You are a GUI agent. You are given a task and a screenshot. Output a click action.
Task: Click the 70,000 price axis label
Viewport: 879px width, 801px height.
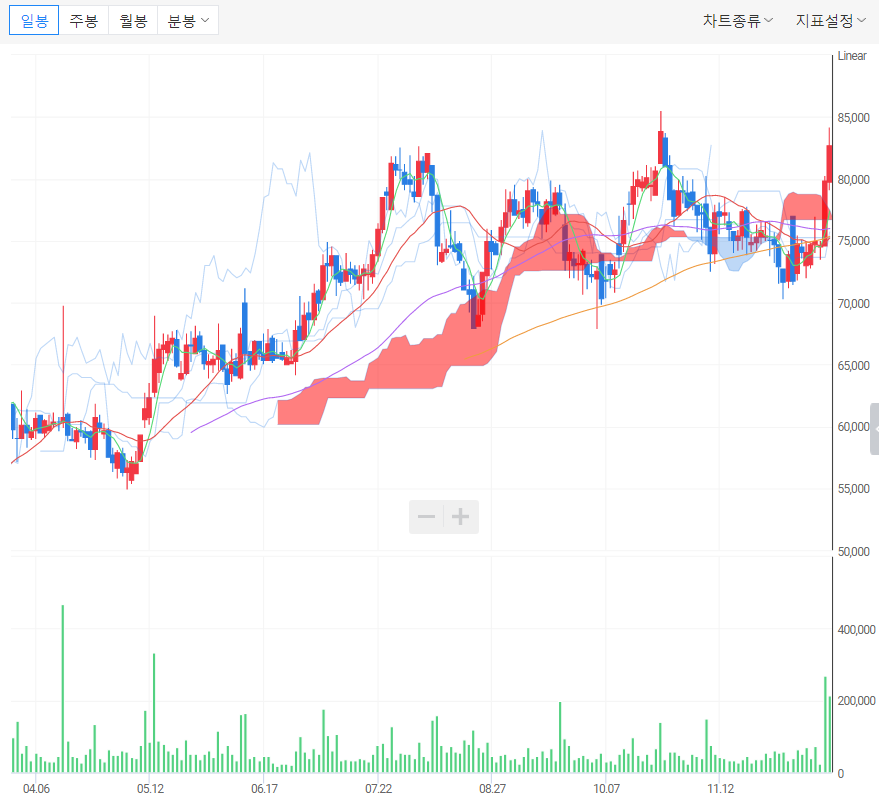coord(853,303)
